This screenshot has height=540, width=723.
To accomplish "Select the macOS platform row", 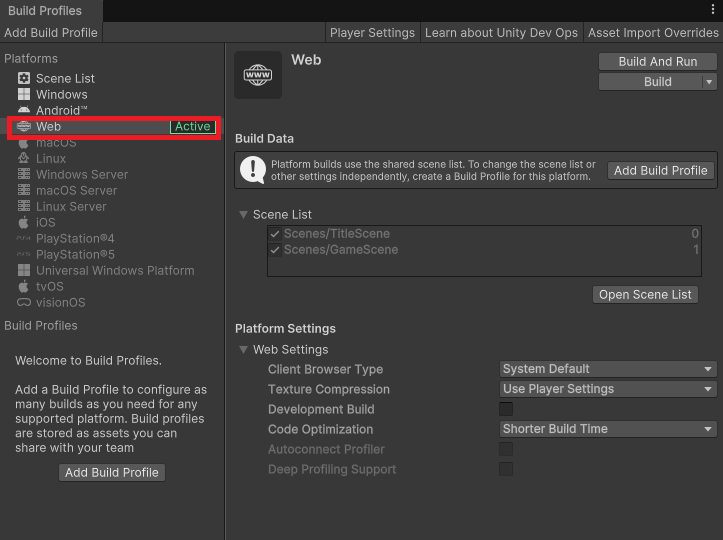I will tap(112, 142).
